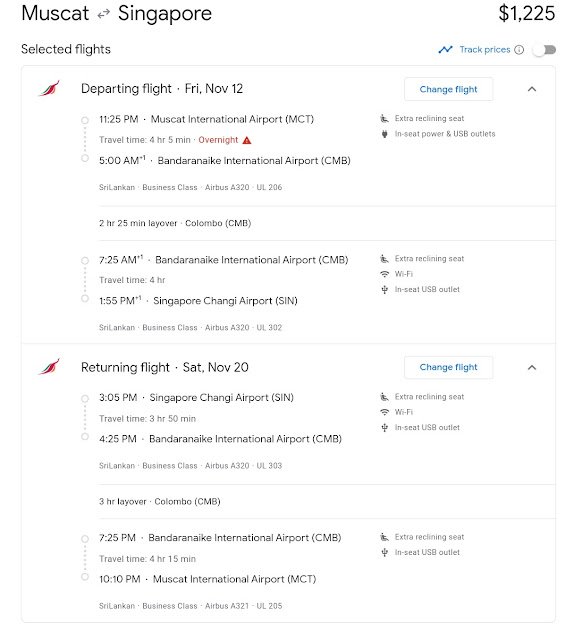Click the Wi-Fi icon for flight UL 302

[x=384, y=274]
